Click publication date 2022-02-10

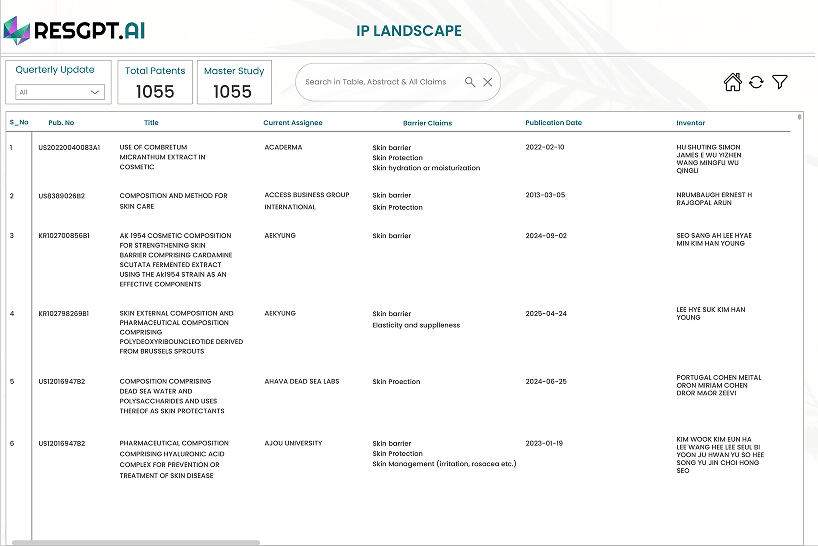(545, 147)
